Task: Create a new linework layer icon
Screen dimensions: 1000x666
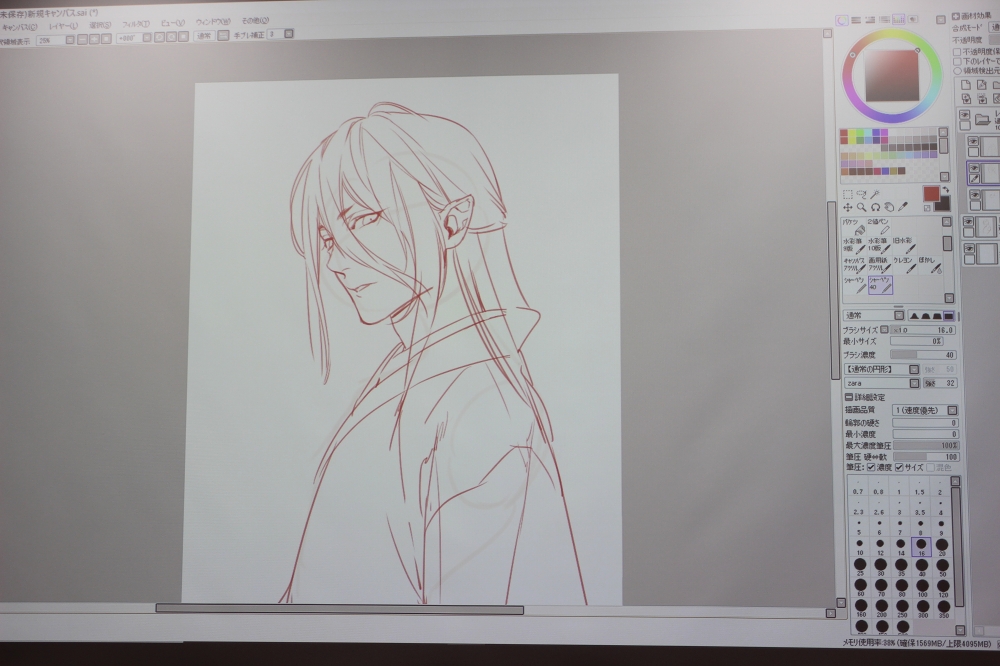Action: 982,85
